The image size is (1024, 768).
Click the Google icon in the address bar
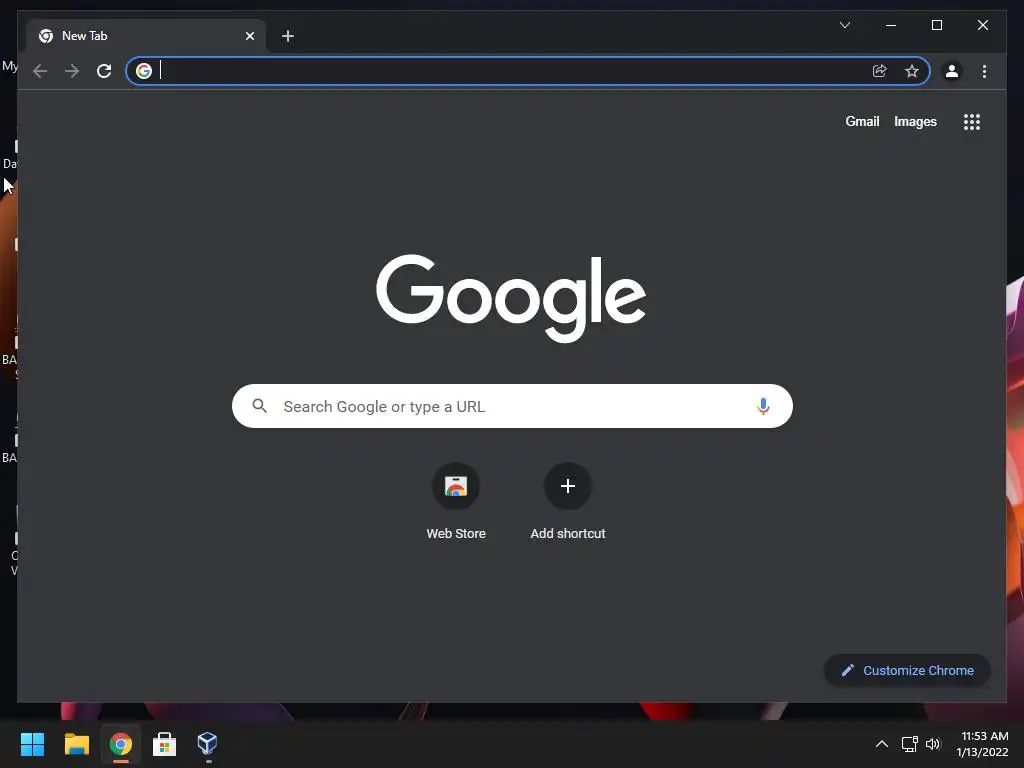[x=144, y=71]
